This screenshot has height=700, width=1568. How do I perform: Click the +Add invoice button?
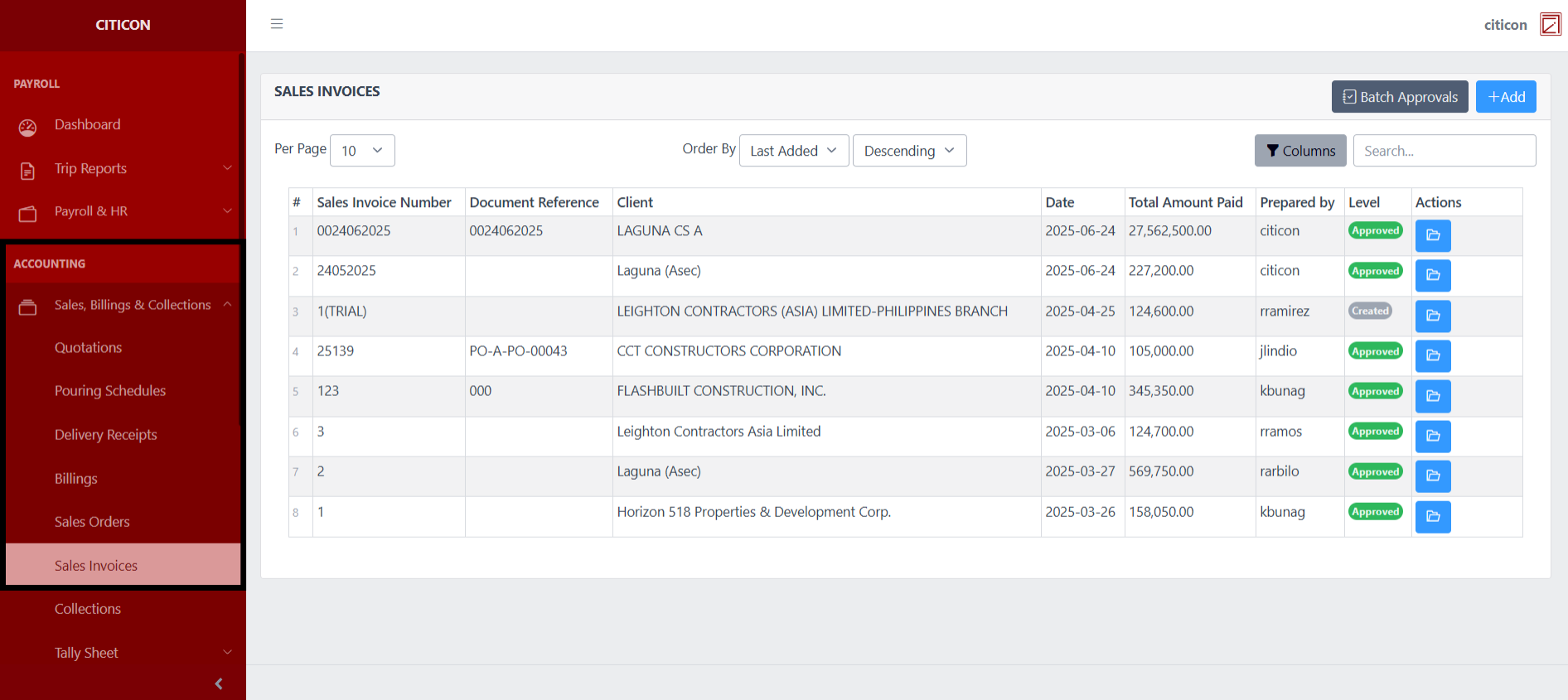point(1506,97)
